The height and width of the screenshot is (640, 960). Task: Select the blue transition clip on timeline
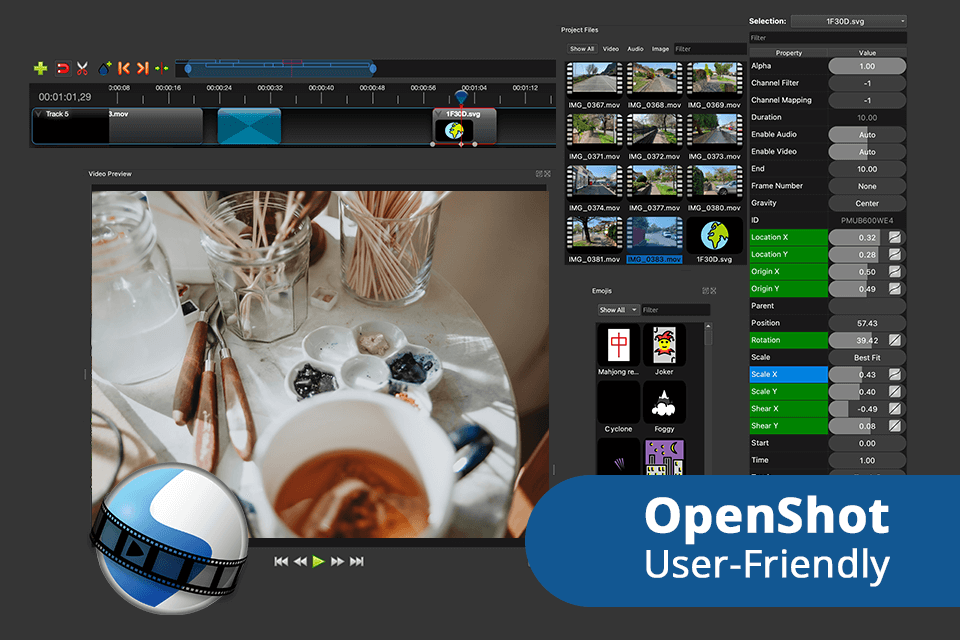pyautogui.click(x=249, y=126)
